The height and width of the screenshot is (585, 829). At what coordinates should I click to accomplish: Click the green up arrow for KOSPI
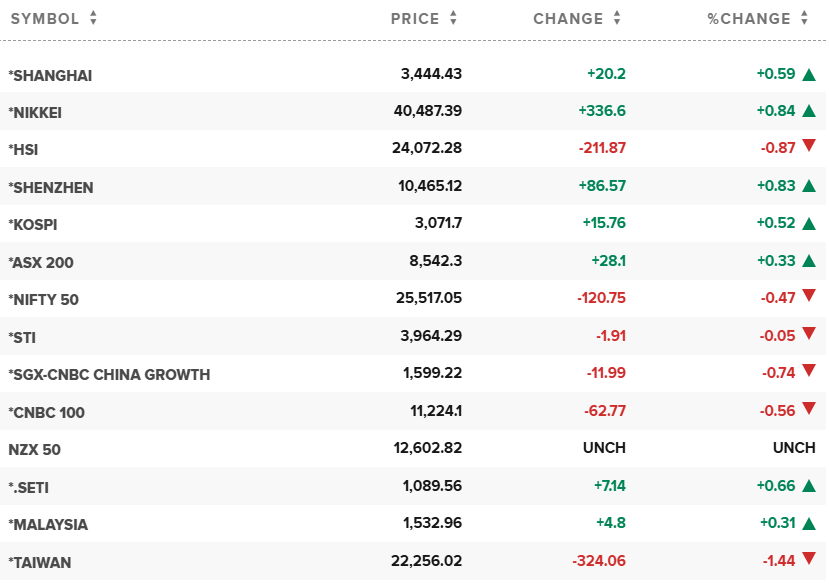[809, 223]
